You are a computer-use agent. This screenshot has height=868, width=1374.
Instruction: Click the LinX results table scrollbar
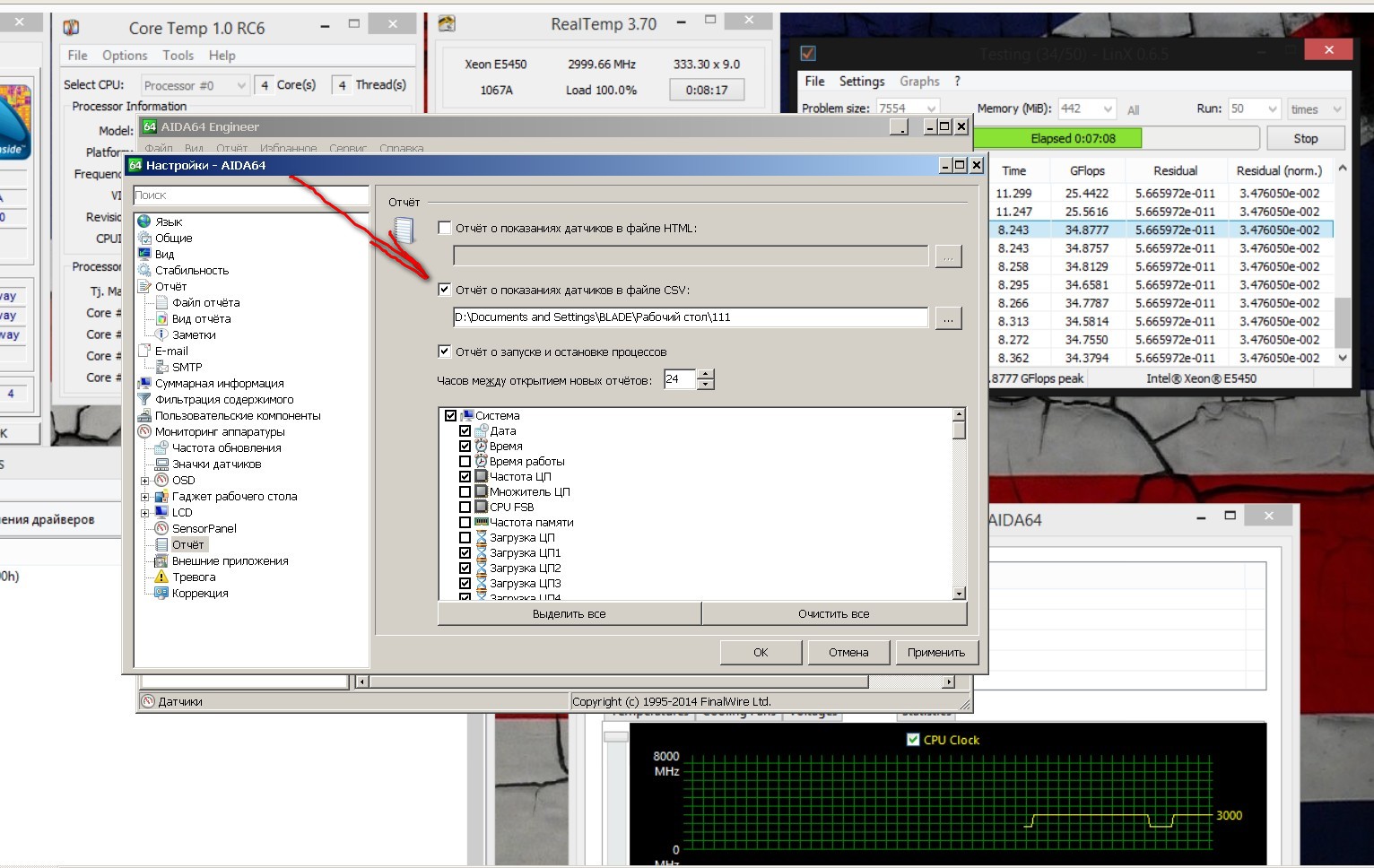pyautogui.click(x=1342, y=263)
